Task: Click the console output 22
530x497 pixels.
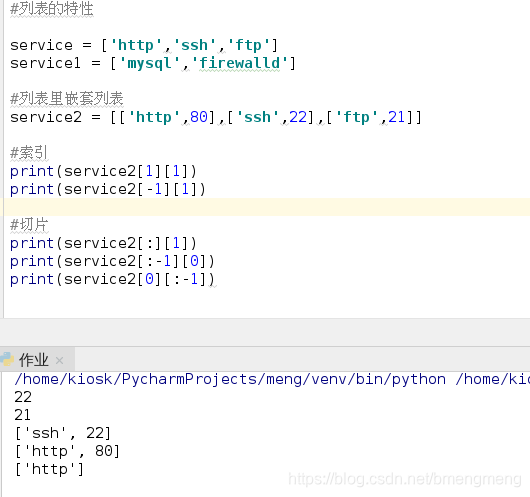Action: (23, 397)
